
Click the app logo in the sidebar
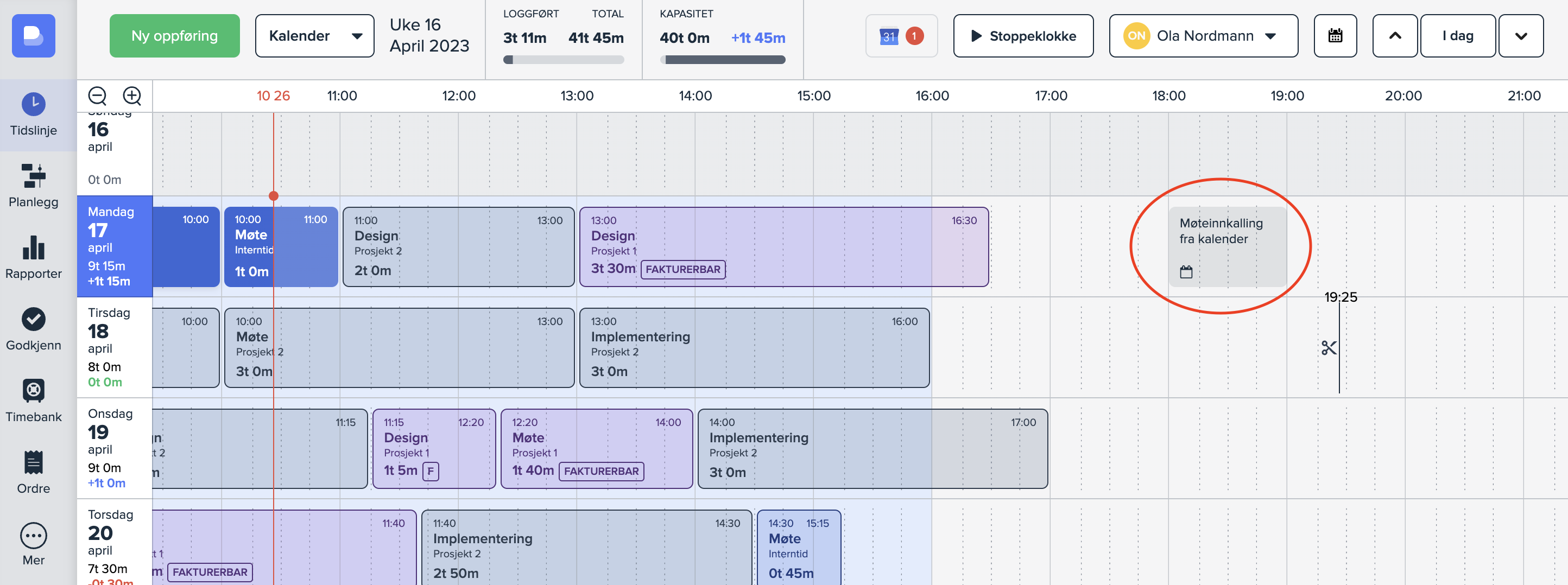click(x=34, y=36)
